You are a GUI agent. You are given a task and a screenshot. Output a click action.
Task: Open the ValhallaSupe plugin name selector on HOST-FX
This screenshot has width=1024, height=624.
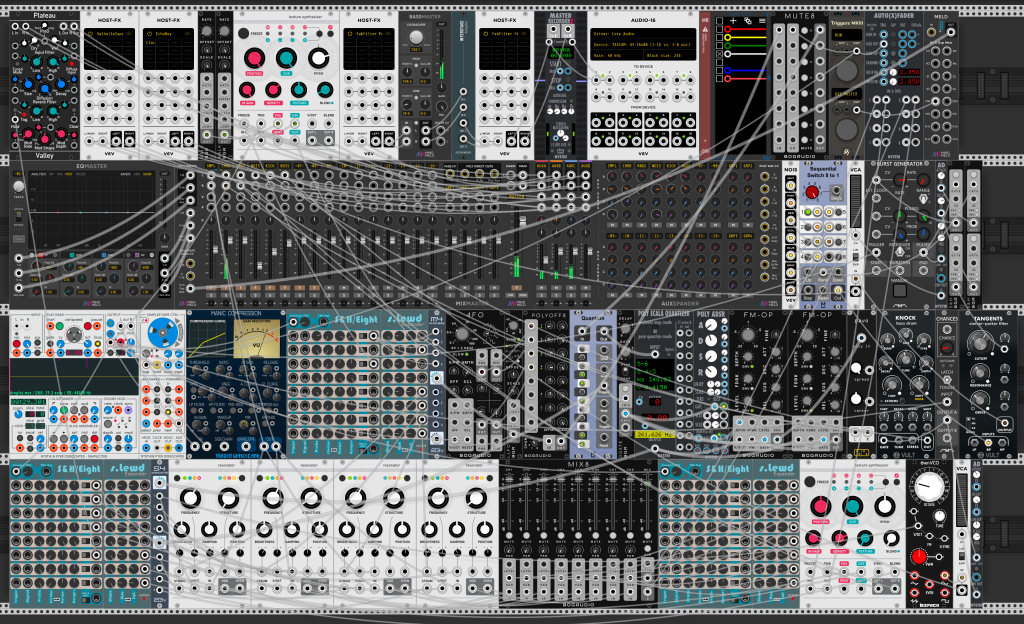click(x=110, y=33)
